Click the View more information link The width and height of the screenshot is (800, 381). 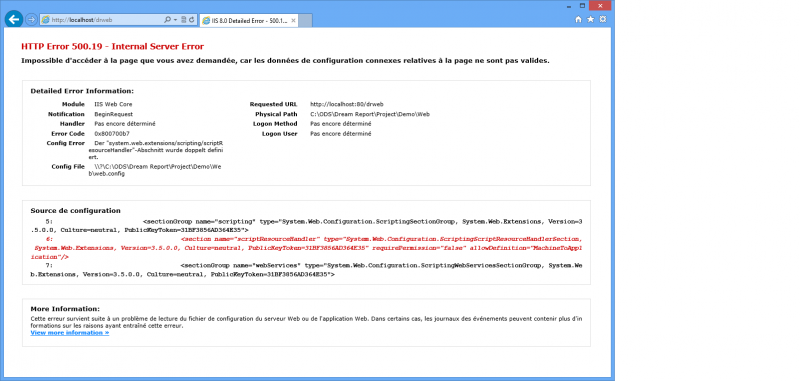pos(70,333)
